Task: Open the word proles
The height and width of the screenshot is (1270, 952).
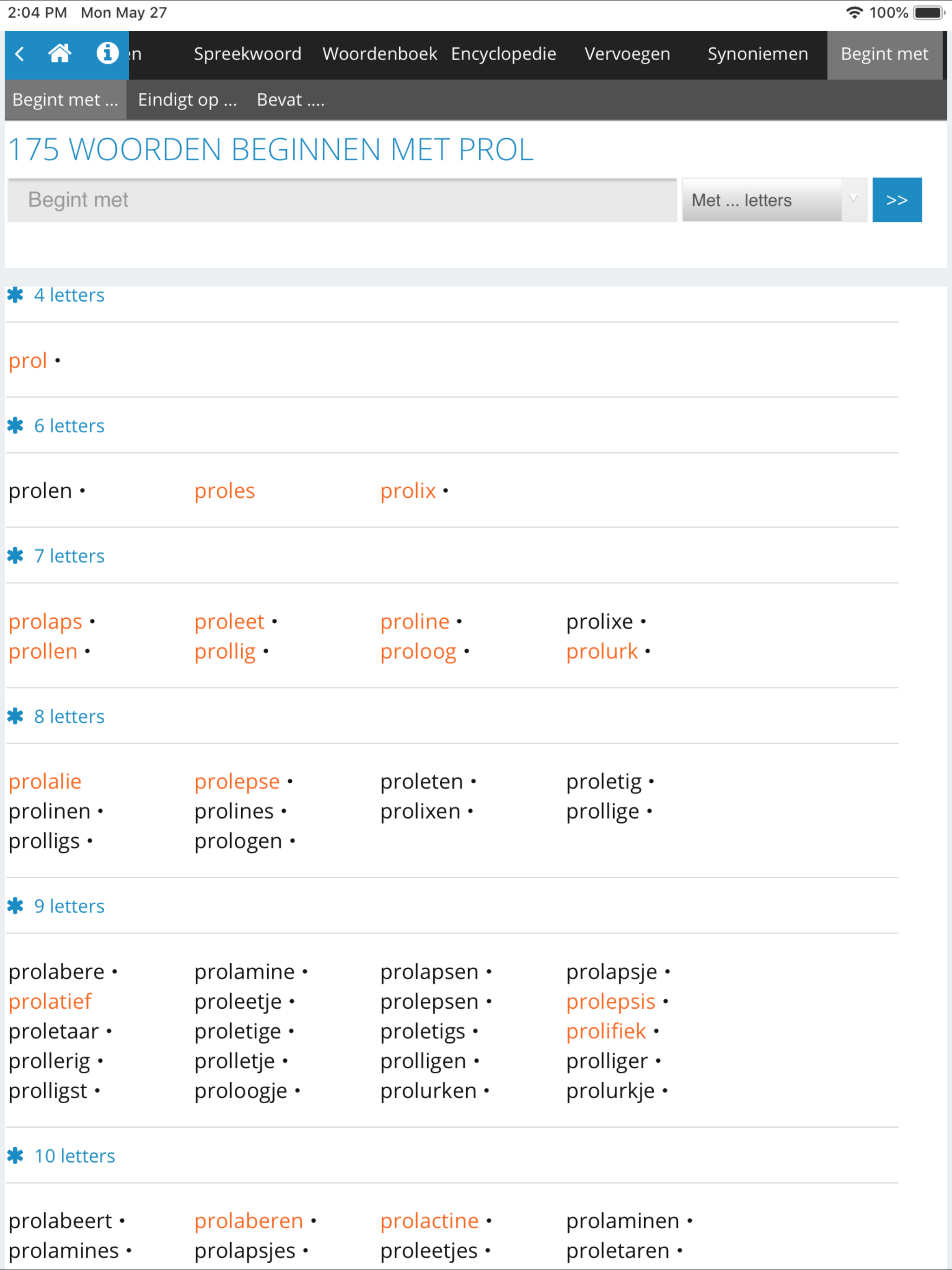Action: [x=225, y=491]
